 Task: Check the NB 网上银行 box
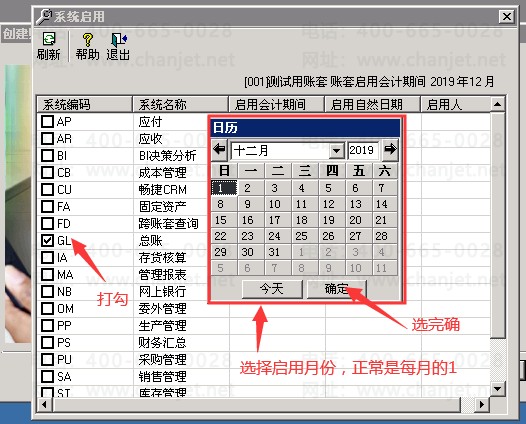click(x=47, y=292)
